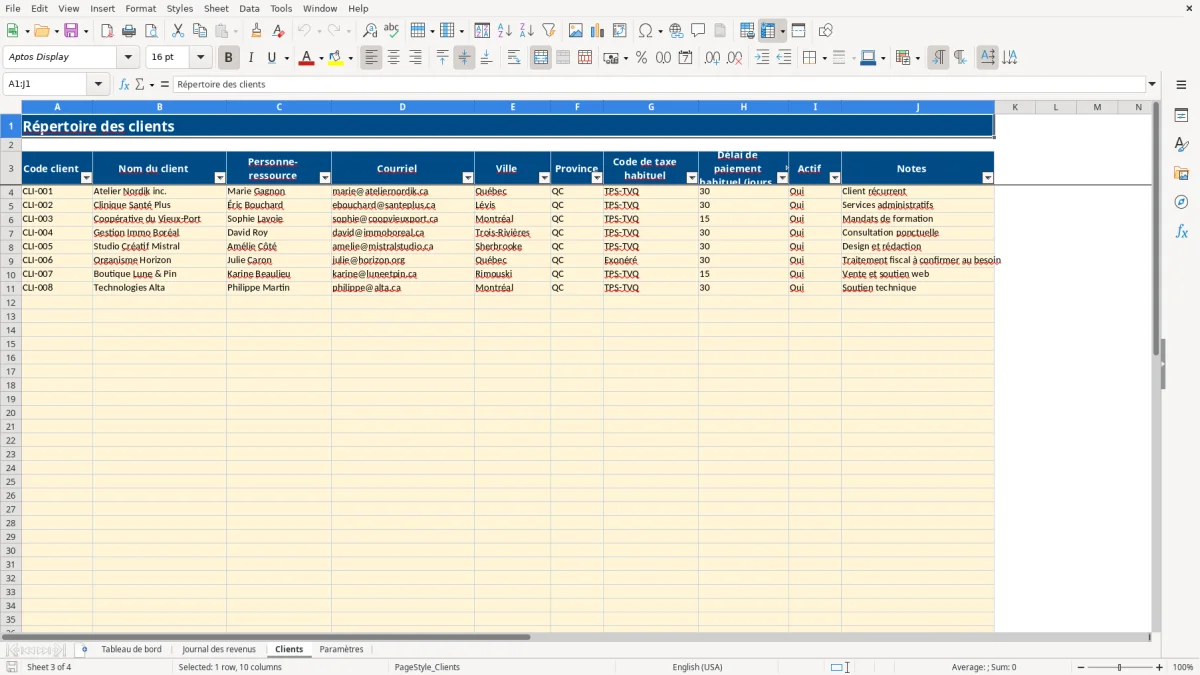Viewport: 1200px width, 675px height.
Task: Run the spelling check
Action: (392, 31)
